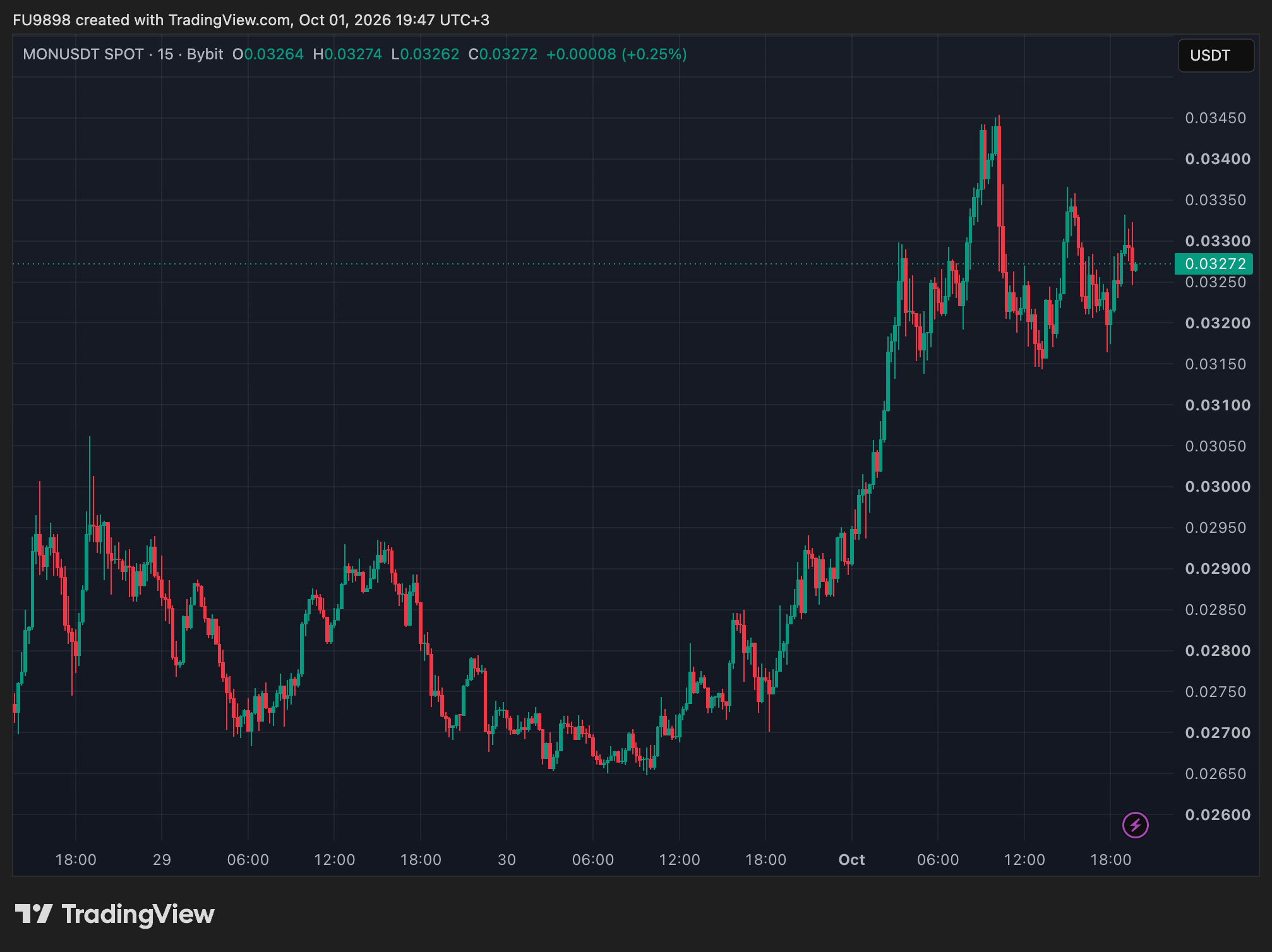Click the TradingView logo at bottom
Viewport: 1272px width, 952px height.
115,914
